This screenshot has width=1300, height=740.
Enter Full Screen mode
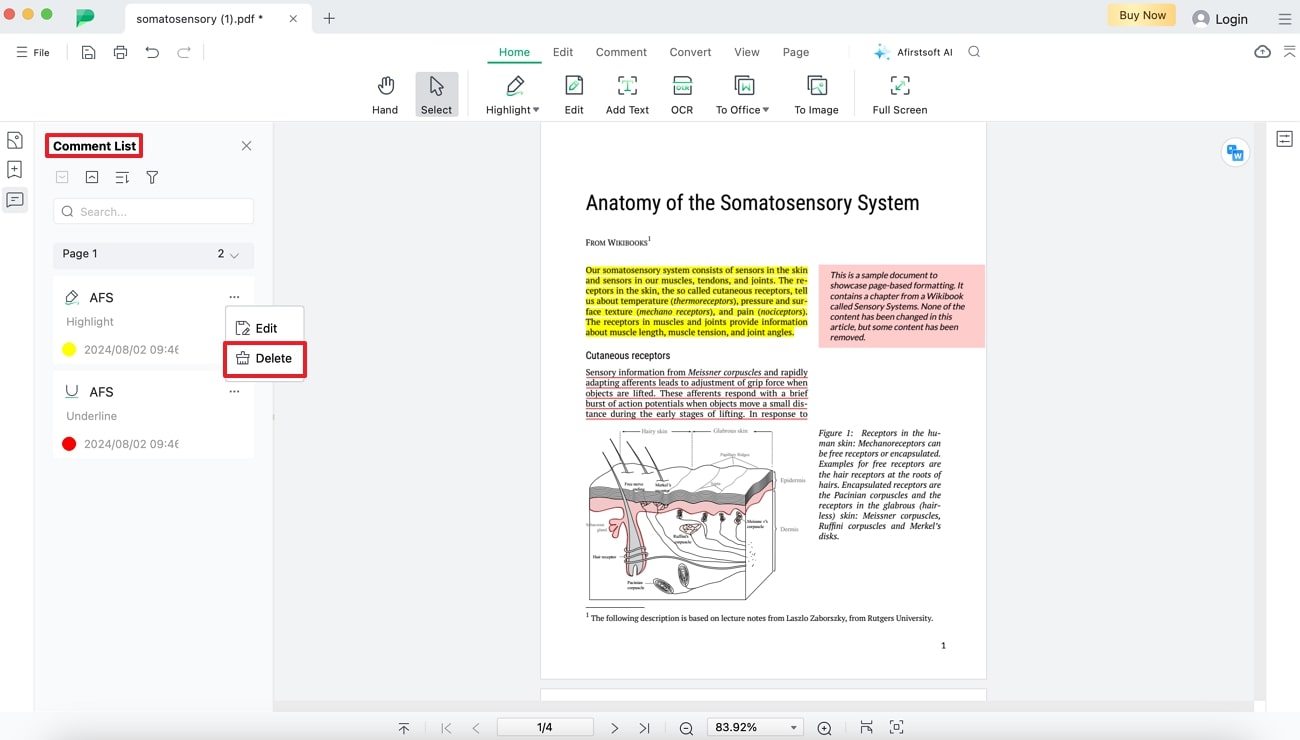[x=899, y=95]
